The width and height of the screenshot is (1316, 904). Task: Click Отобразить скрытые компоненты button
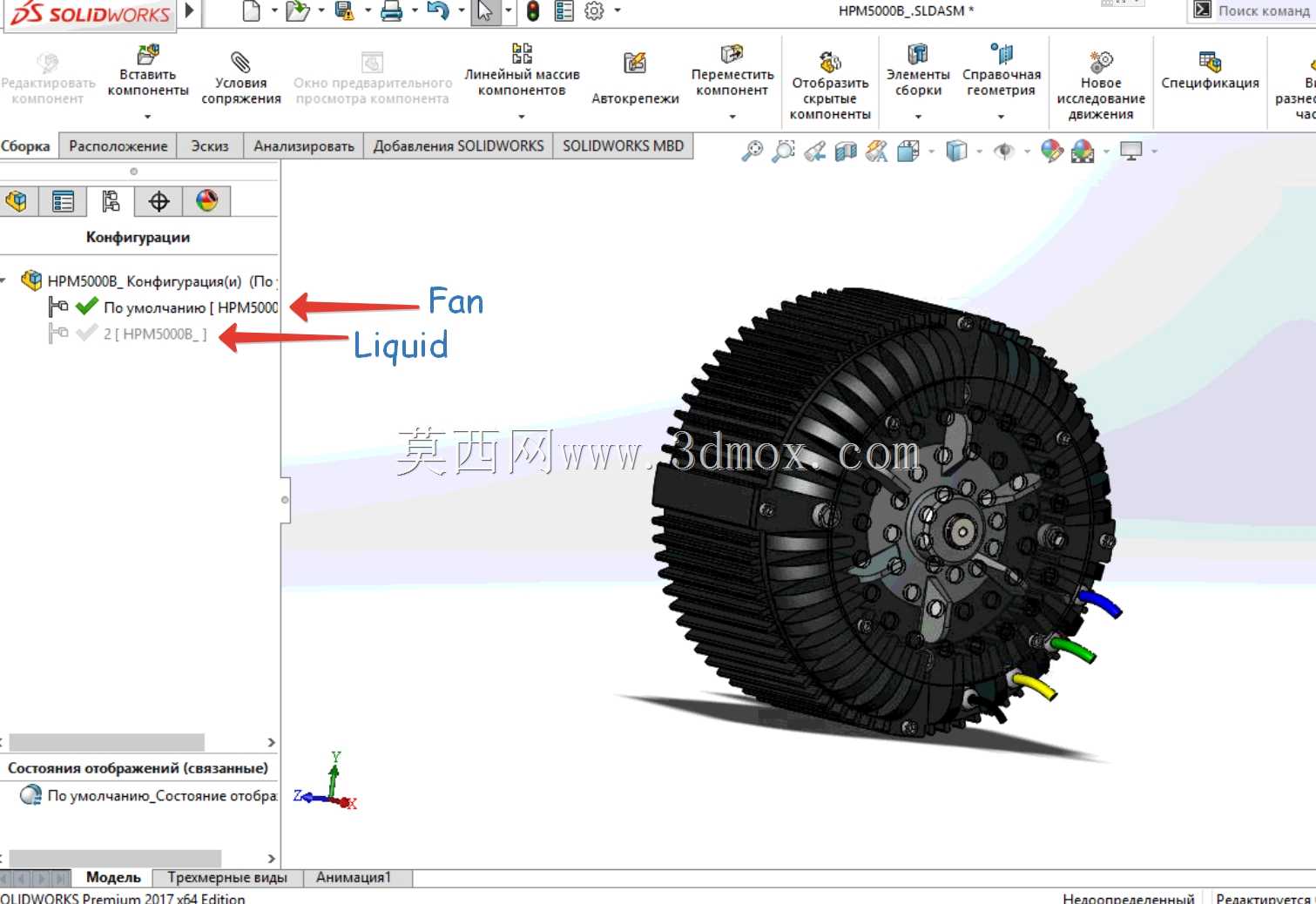[830, 84]
